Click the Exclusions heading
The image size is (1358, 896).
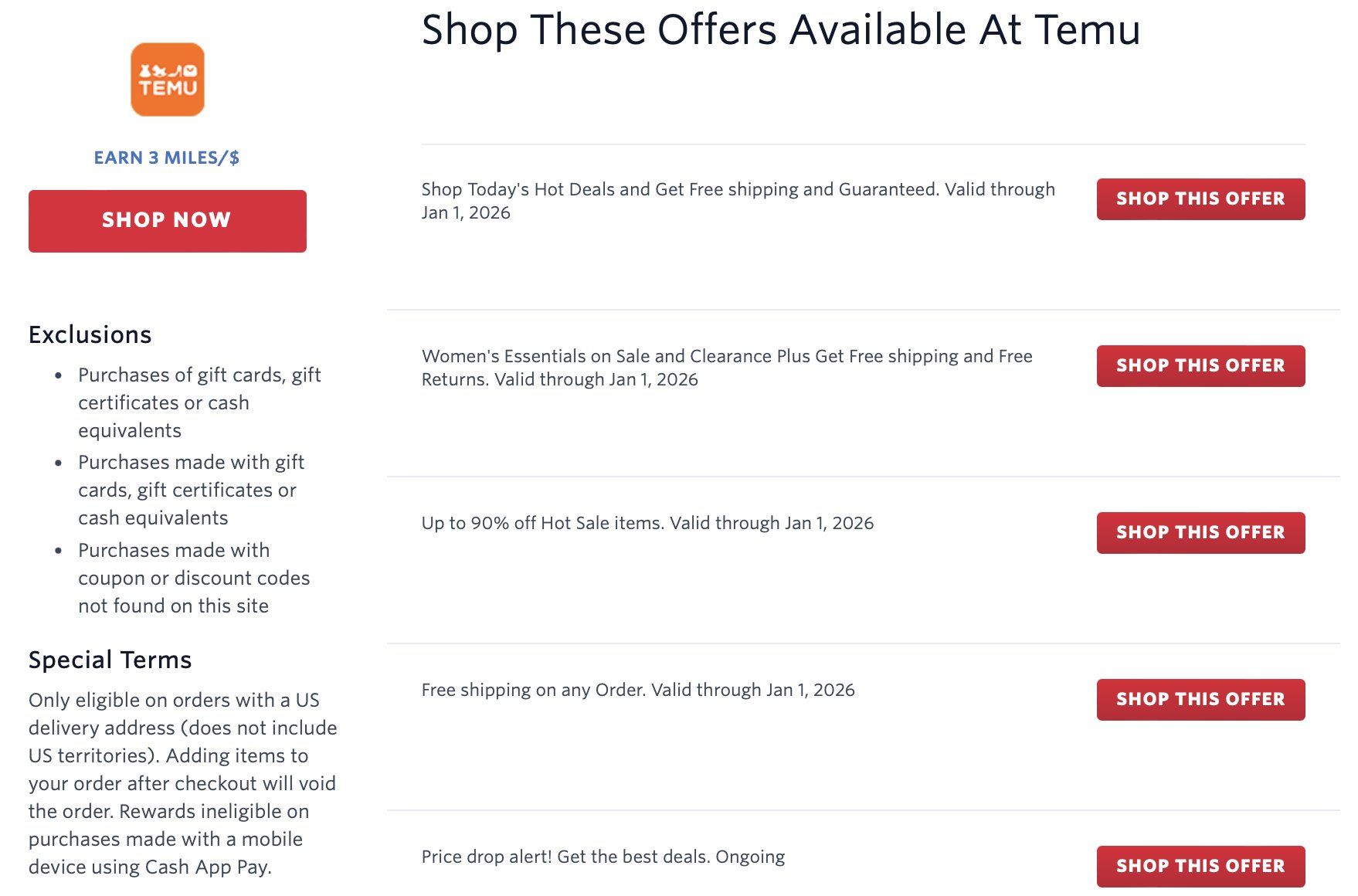coord(90,334)
